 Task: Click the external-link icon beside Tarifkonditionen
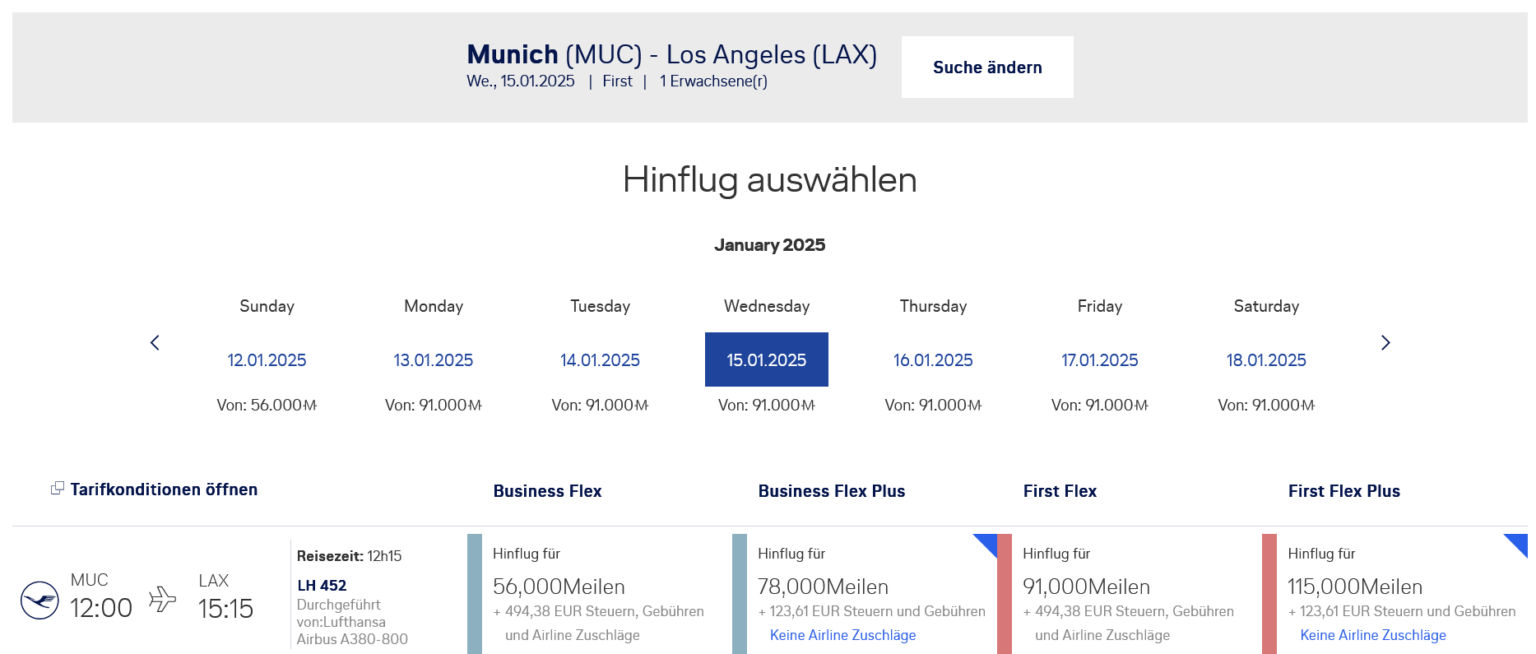pyautogui.click(x=57, y=489)
